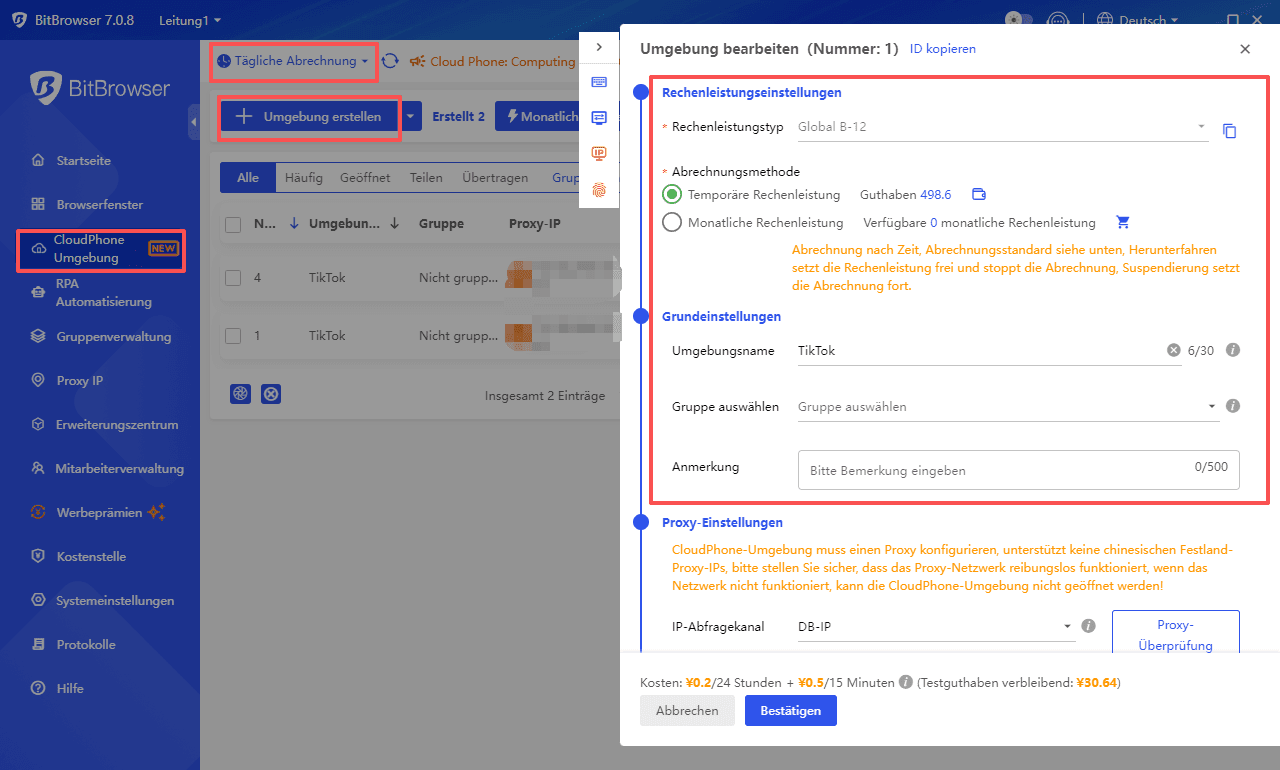This screenshot has height=770, width=1280.
Task: Click the info icon in Kosten line
Action: coord(906,682)
